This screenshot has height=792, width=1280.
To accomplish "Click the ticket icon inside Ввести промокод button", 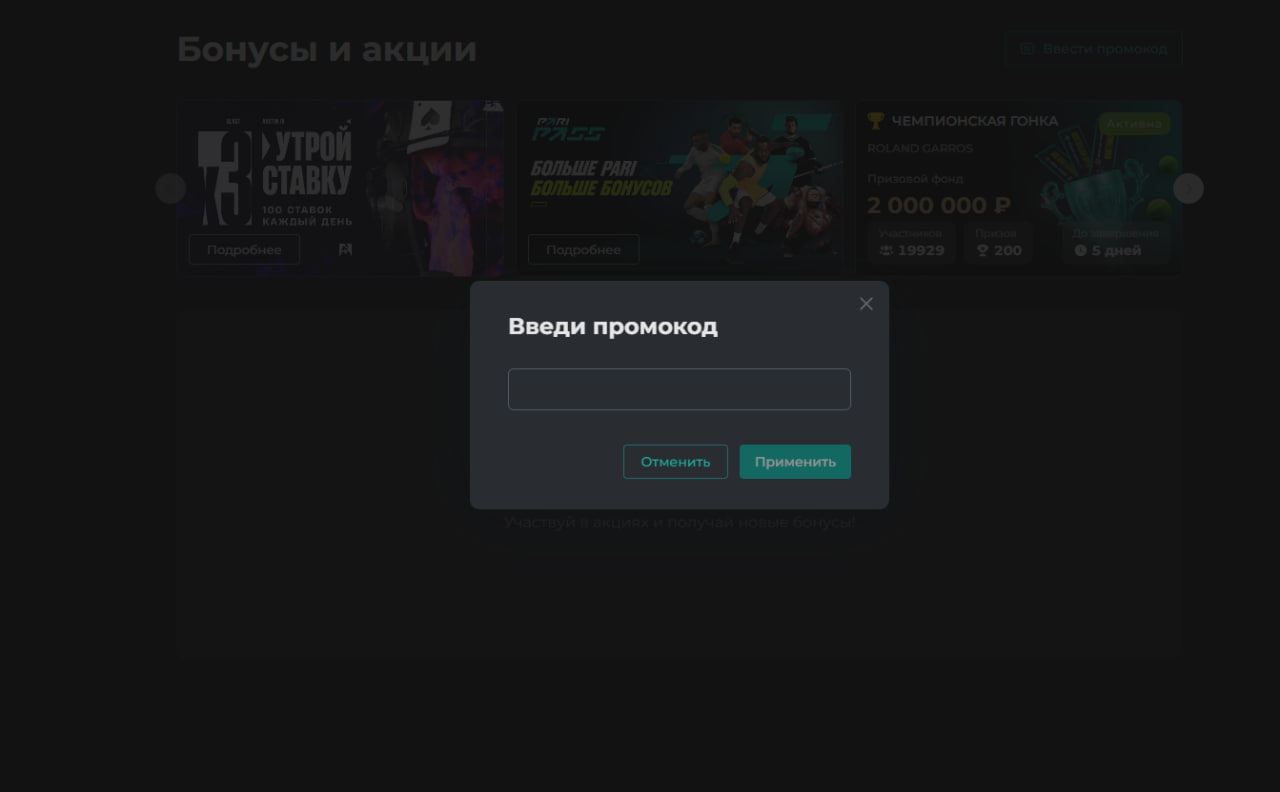I will (x=1026, y=47).
